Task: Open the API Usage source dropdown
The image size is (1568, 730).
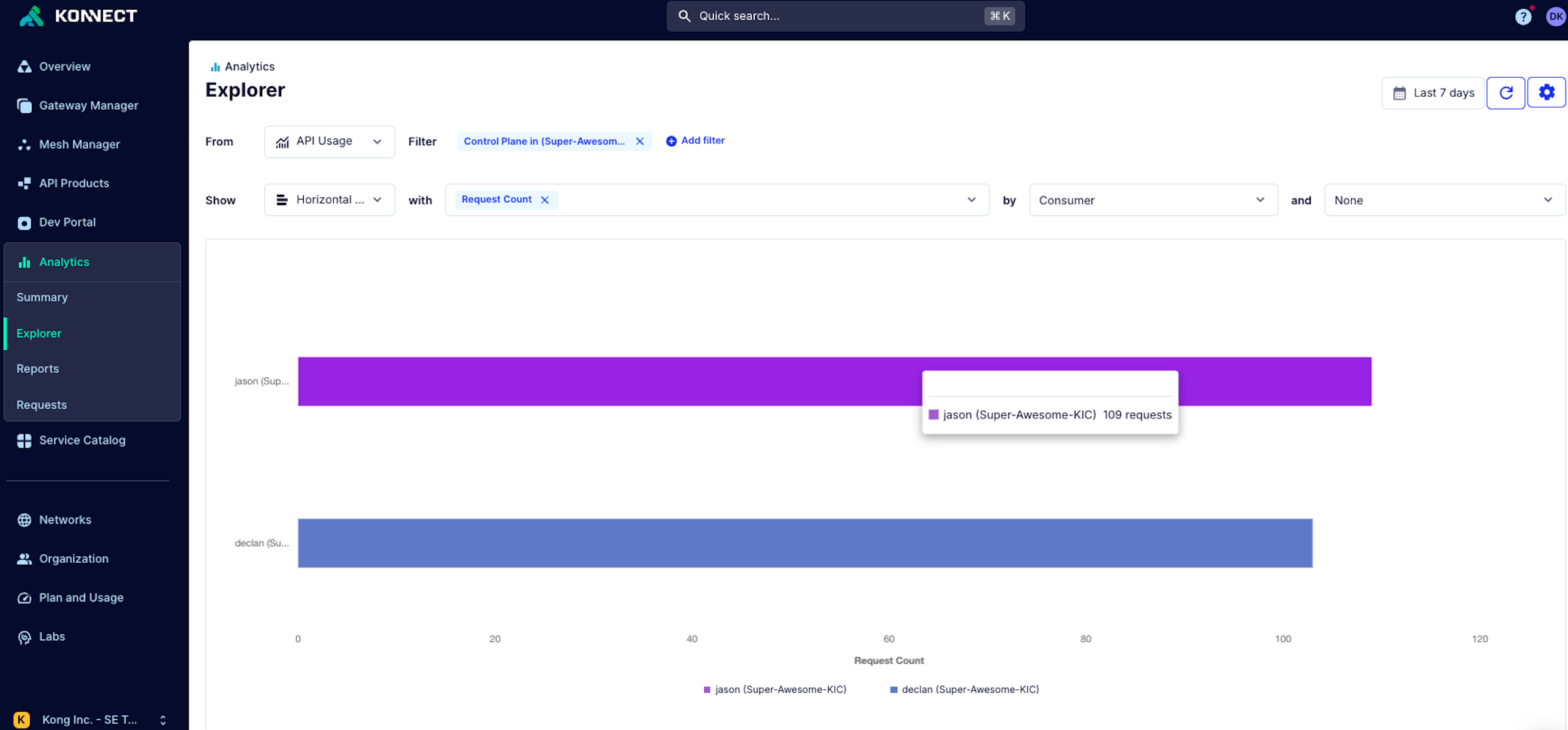Action: (329, 141)
